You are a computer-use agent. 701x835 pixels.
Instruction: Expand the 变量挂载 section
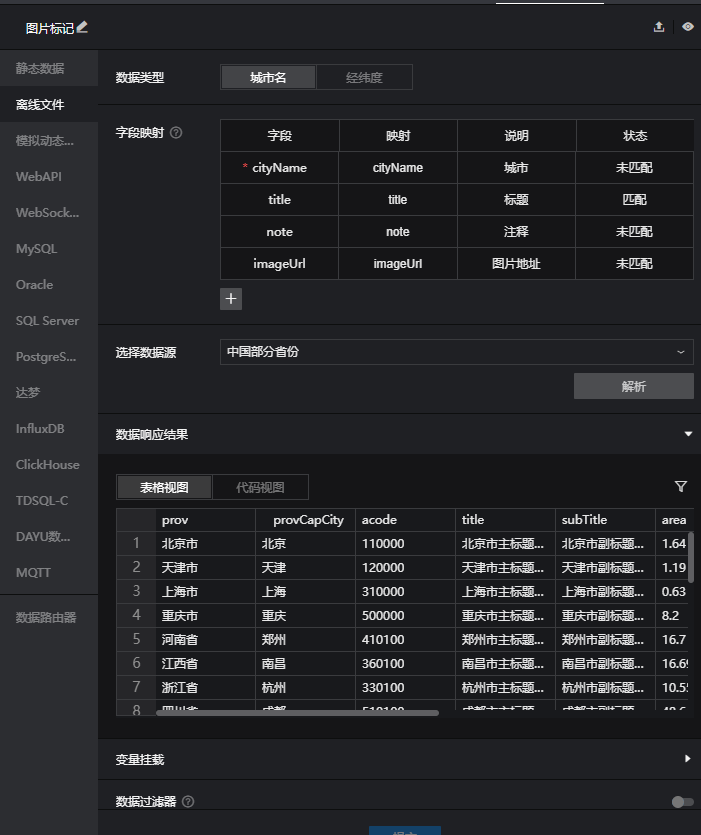tap(688, 759)
